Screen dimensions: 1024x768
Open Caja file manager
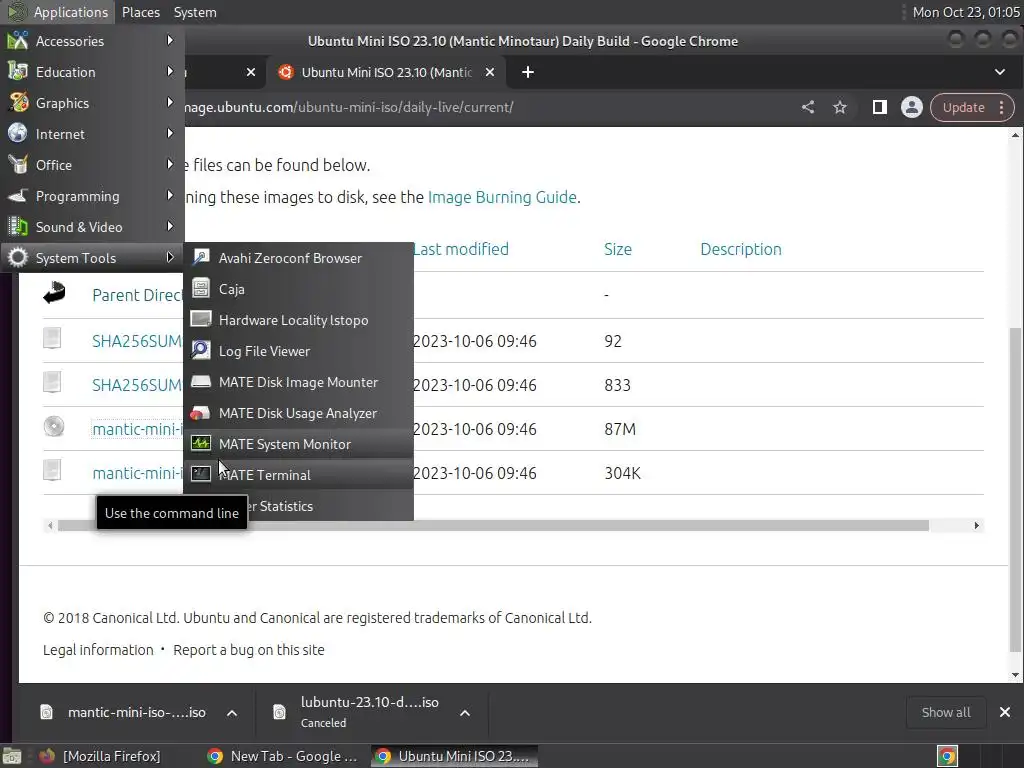[x=298, y=289]
